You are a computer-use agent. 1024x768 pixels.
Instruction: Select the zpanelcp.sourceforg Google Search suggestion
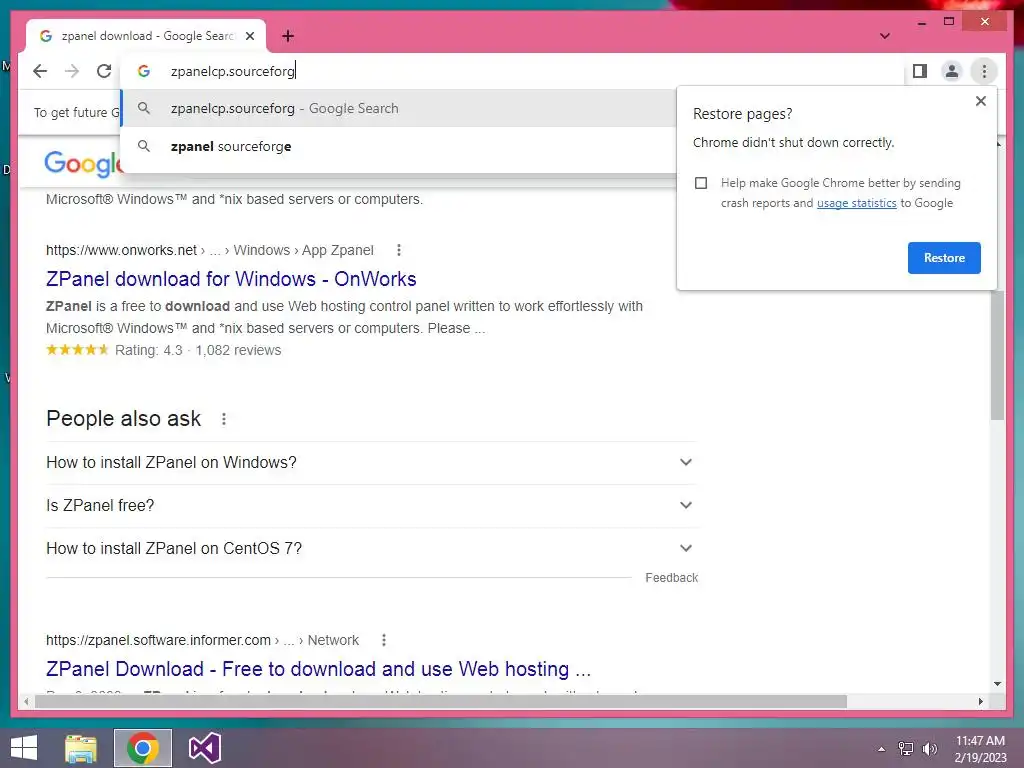pos(398,108)
